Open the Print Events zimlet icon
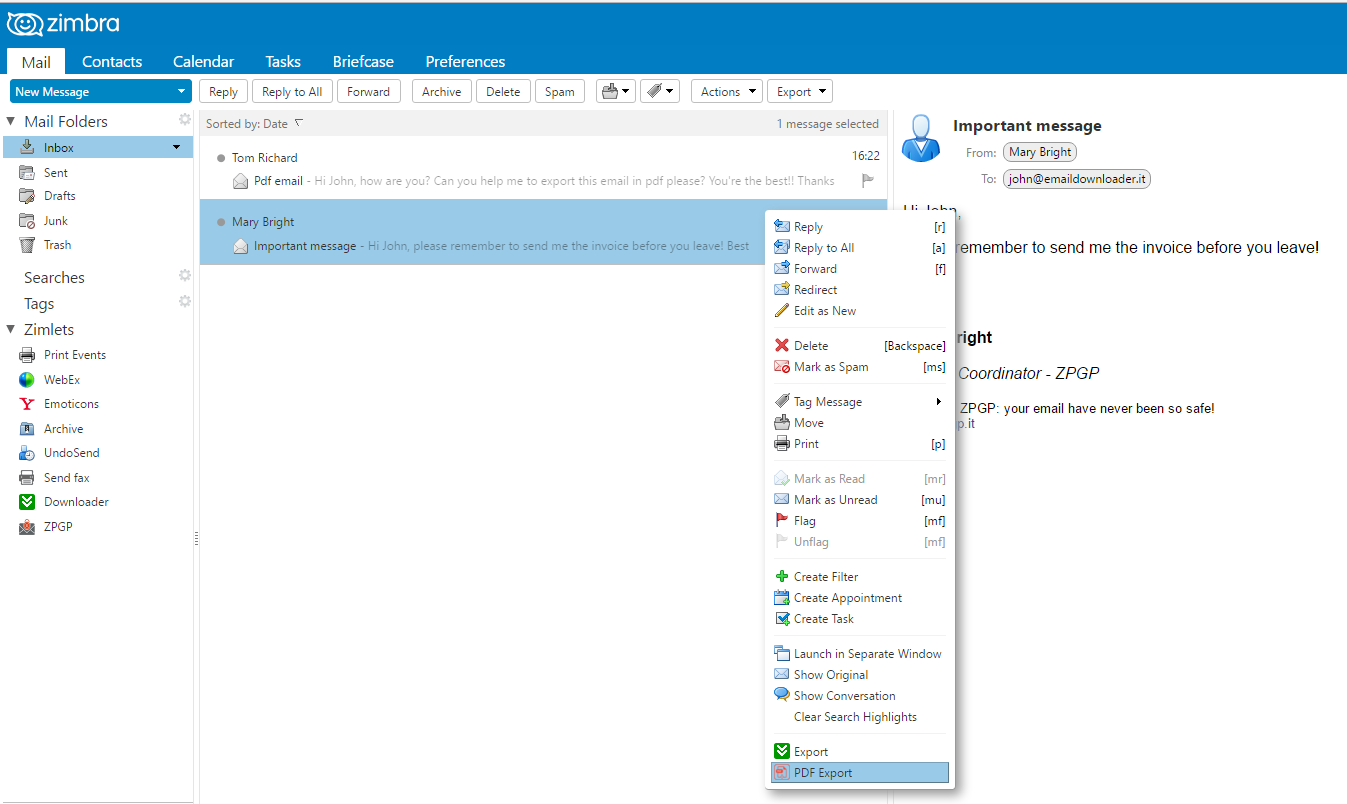This screenshot has height=804, width=1347. tap(27, 355)
